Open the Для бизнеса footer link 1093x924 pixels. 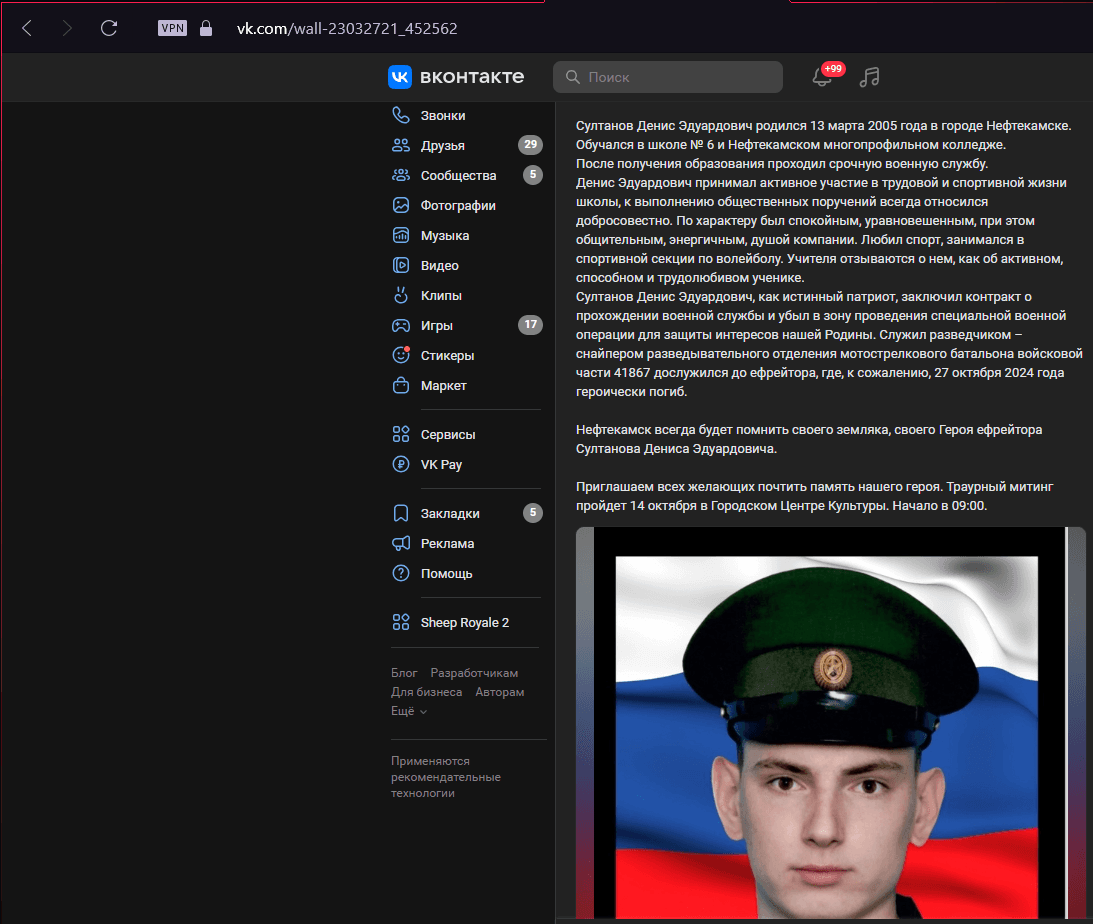(427, 692)
